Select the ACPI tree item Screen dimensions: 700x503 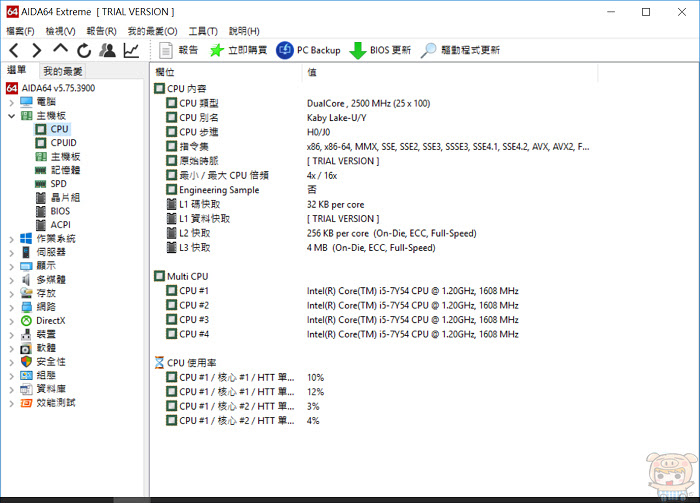[x=53, y=225]
